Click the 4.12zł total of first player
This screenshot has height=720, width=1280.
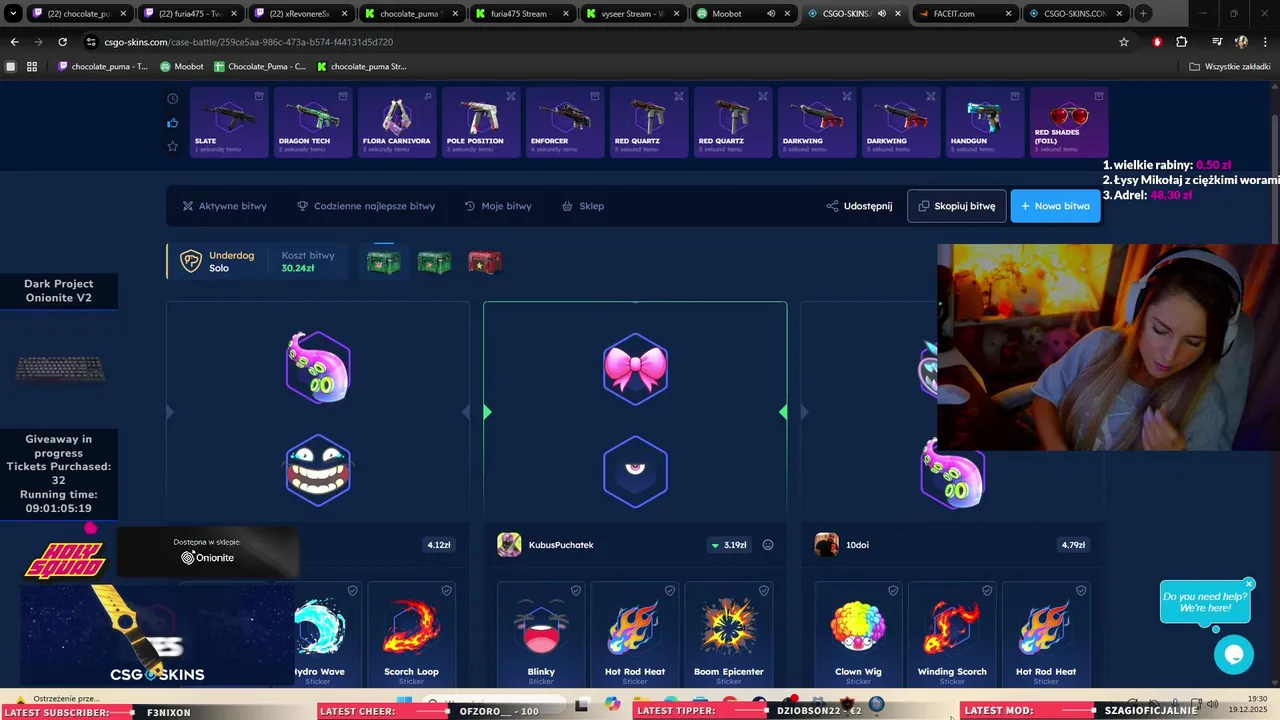coord(439,545)
